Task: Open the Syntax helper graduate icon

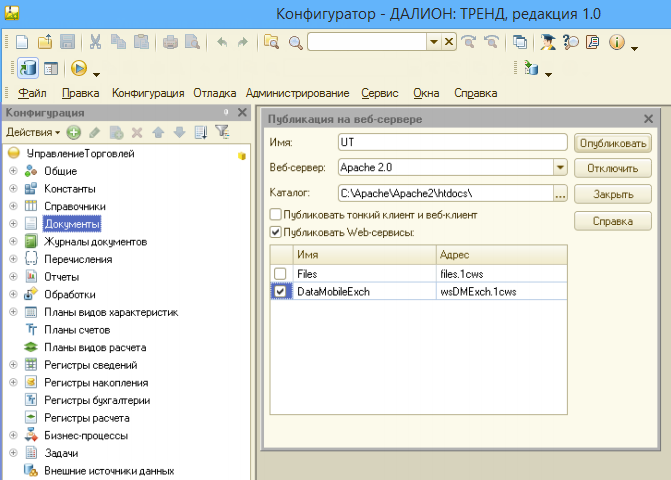Action: 547,42
